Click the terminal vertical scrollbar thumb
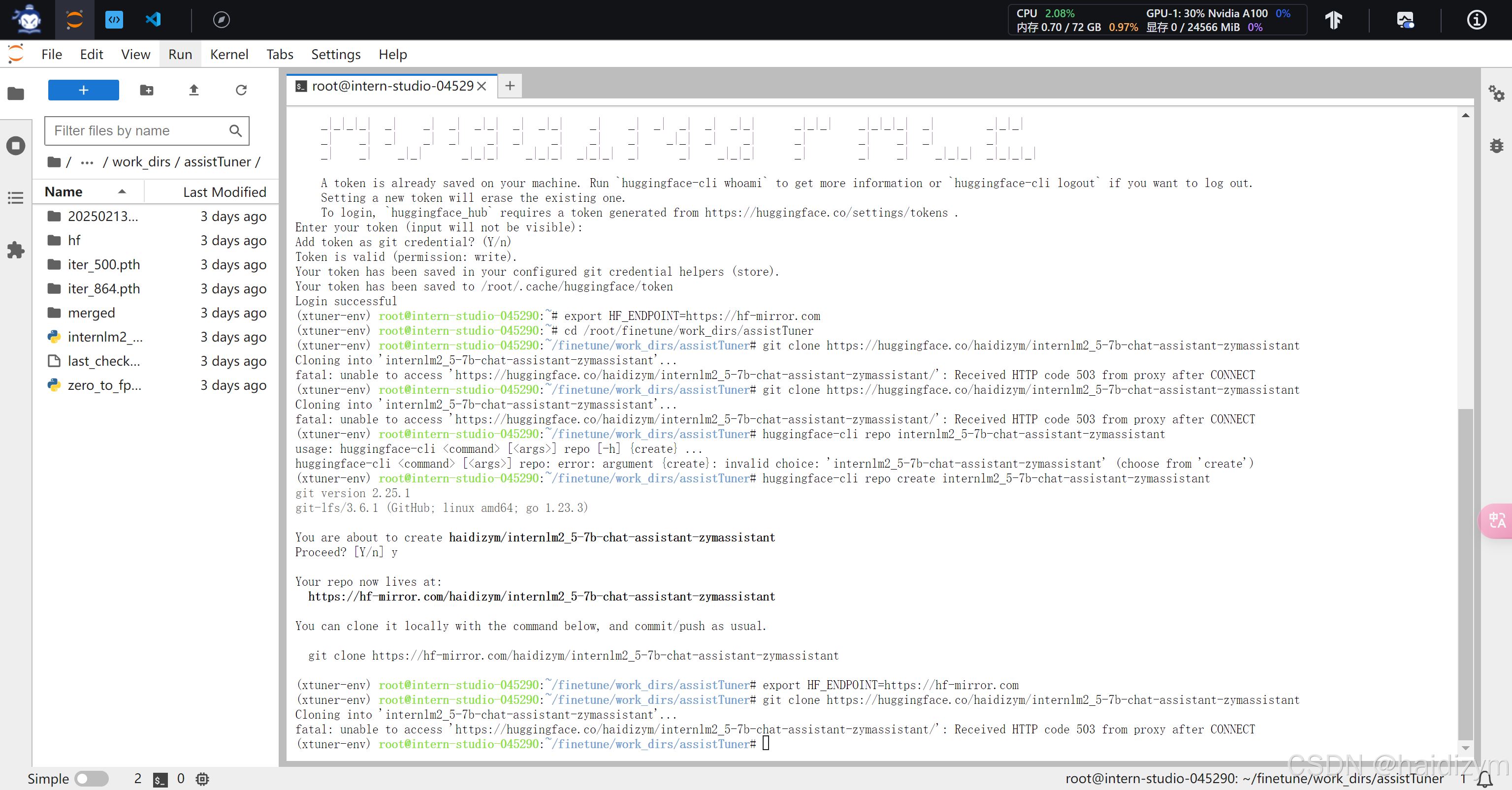The height and width of the screenshot is (790, 1512). (1466, 573)
